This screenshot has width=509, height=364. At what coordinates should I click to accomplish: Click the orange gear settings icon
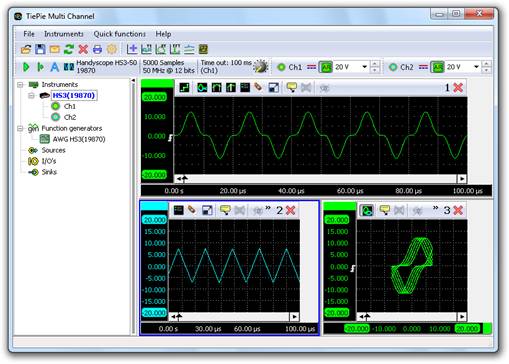(x=112, y=49)
